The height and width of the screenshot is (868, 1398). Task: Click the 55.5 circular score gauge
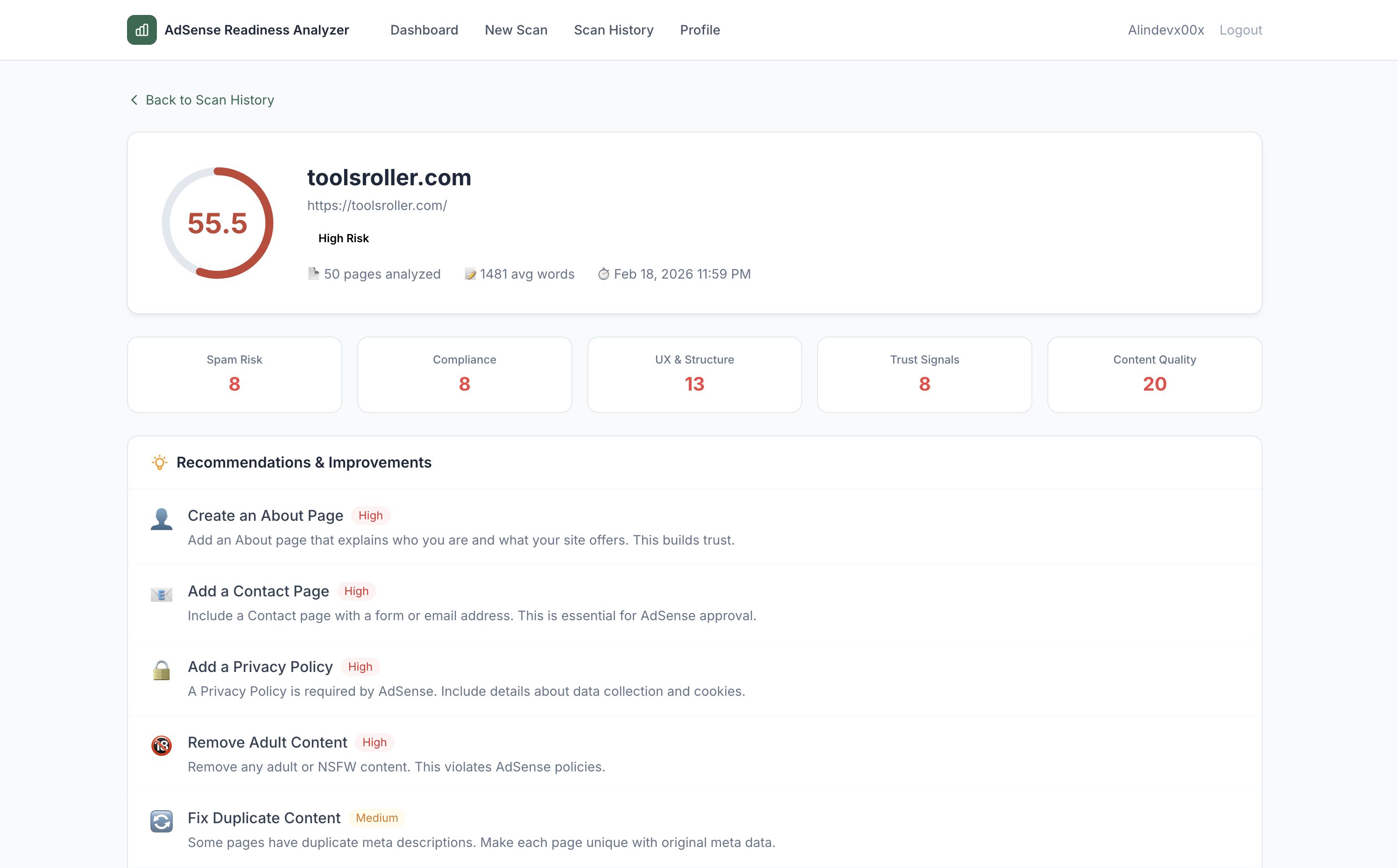coord(217,223)
